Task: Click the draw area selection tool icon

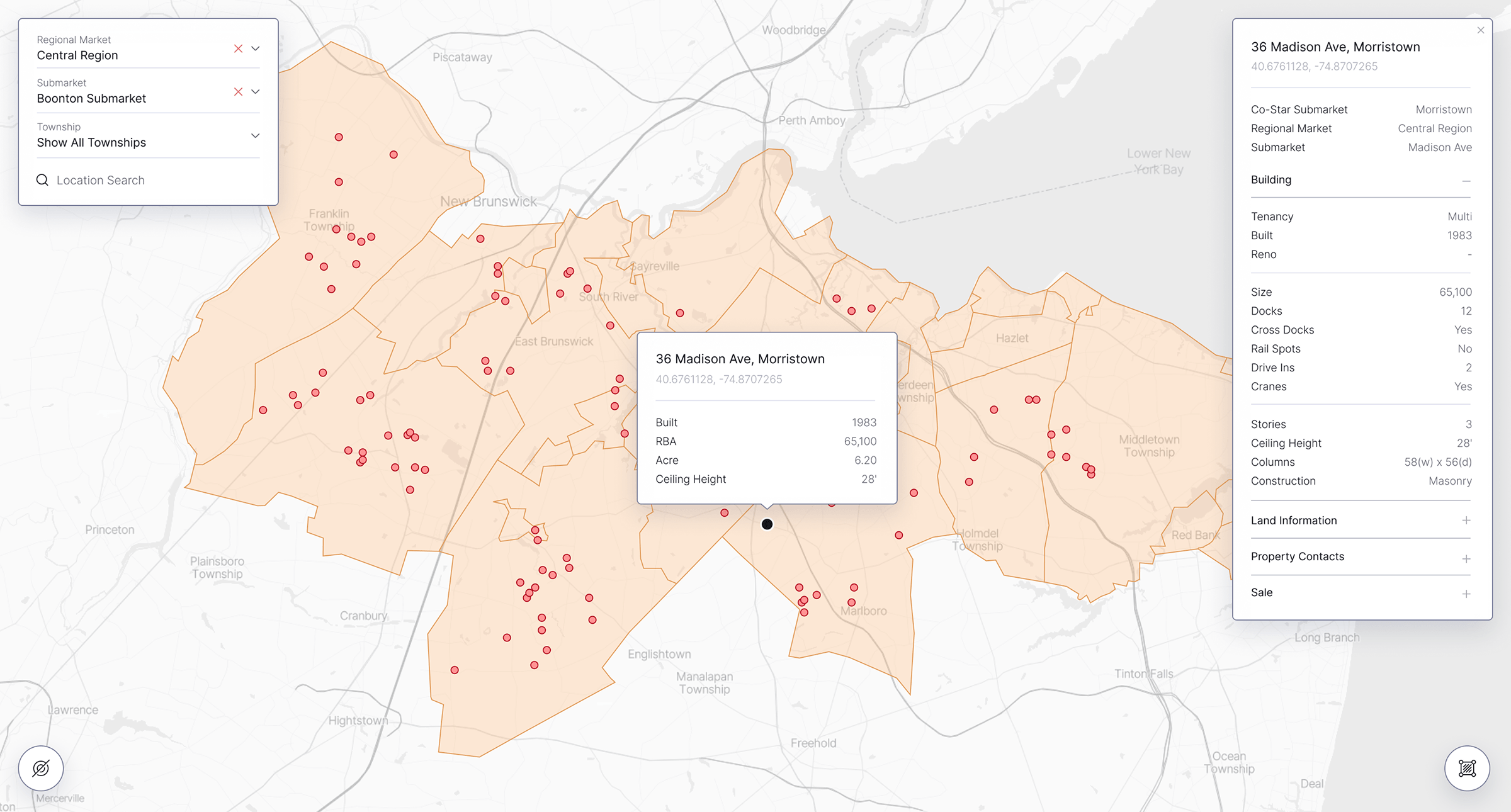Action: [1467, 769]
